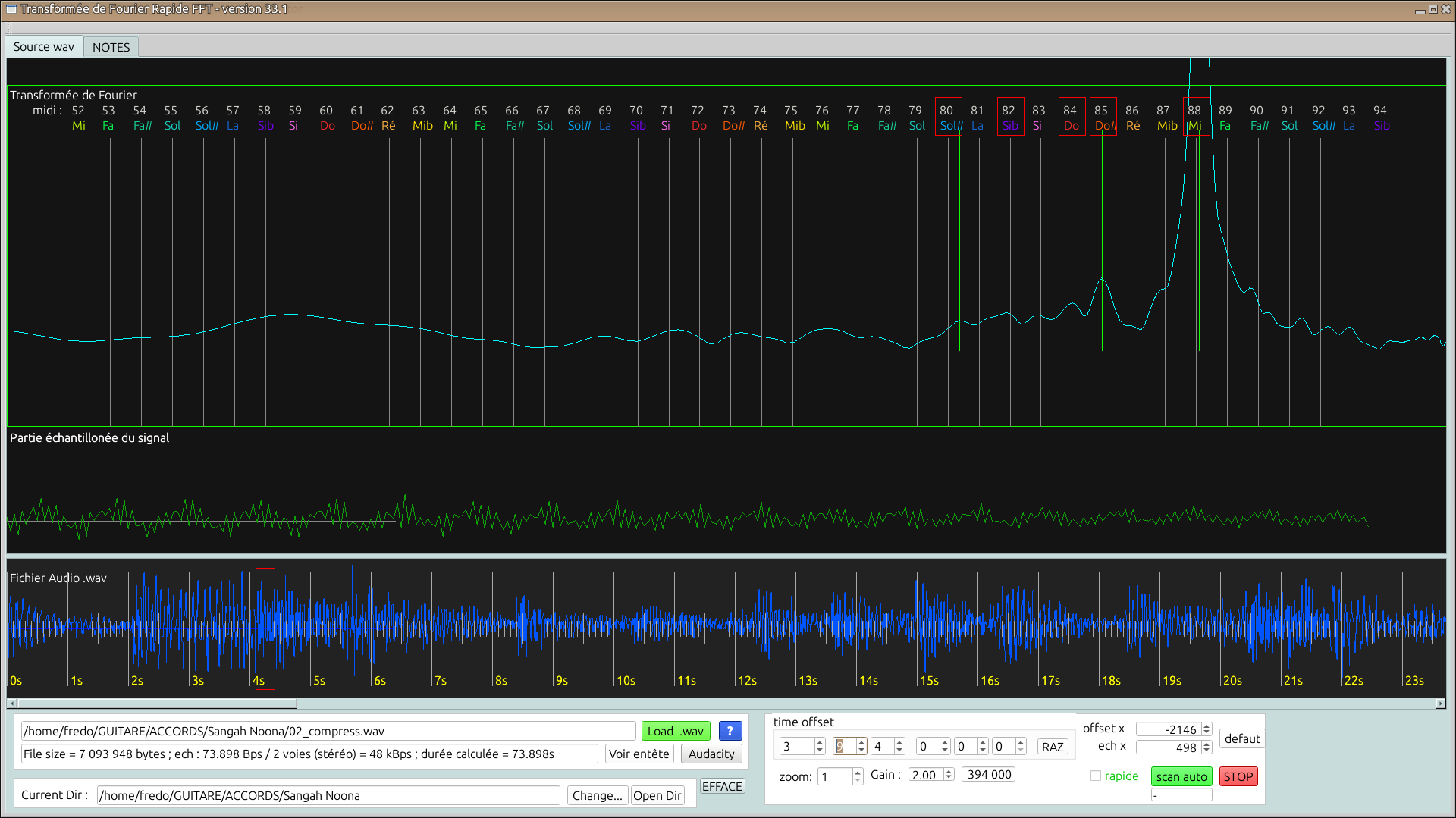Click the green Load .wav button

pos(675,731)
